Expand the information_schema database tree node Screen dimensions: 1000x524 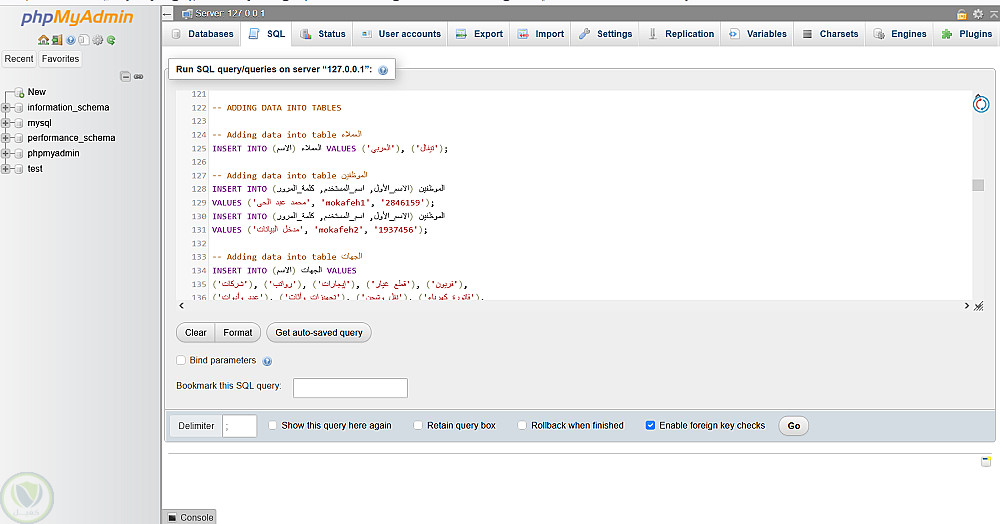tap(7, 107)
